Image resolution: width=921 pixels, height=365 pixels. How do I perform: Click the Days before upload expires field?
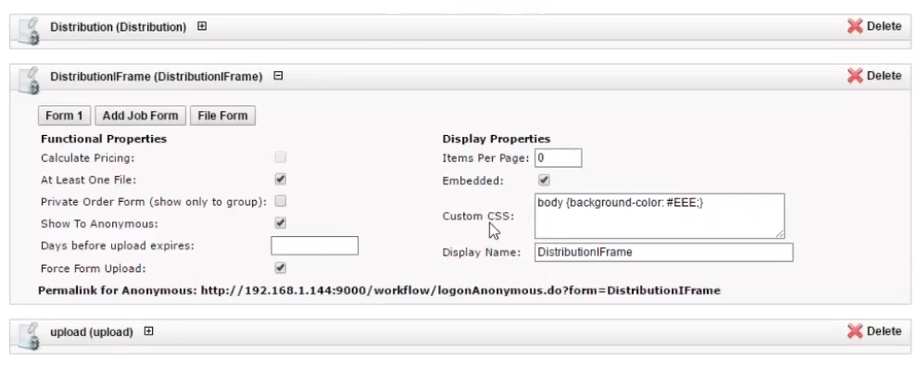314,246
